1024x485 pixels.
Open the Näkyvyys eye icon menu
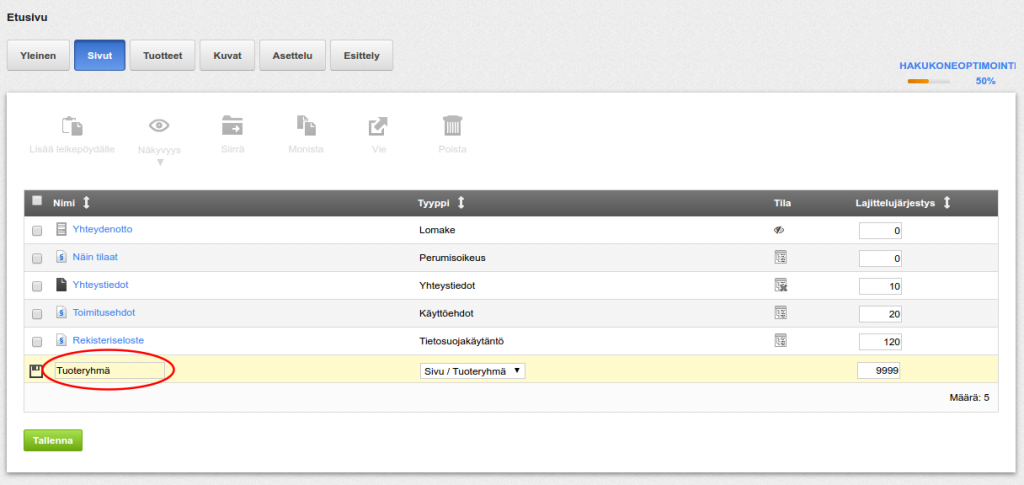click(159, 125)
